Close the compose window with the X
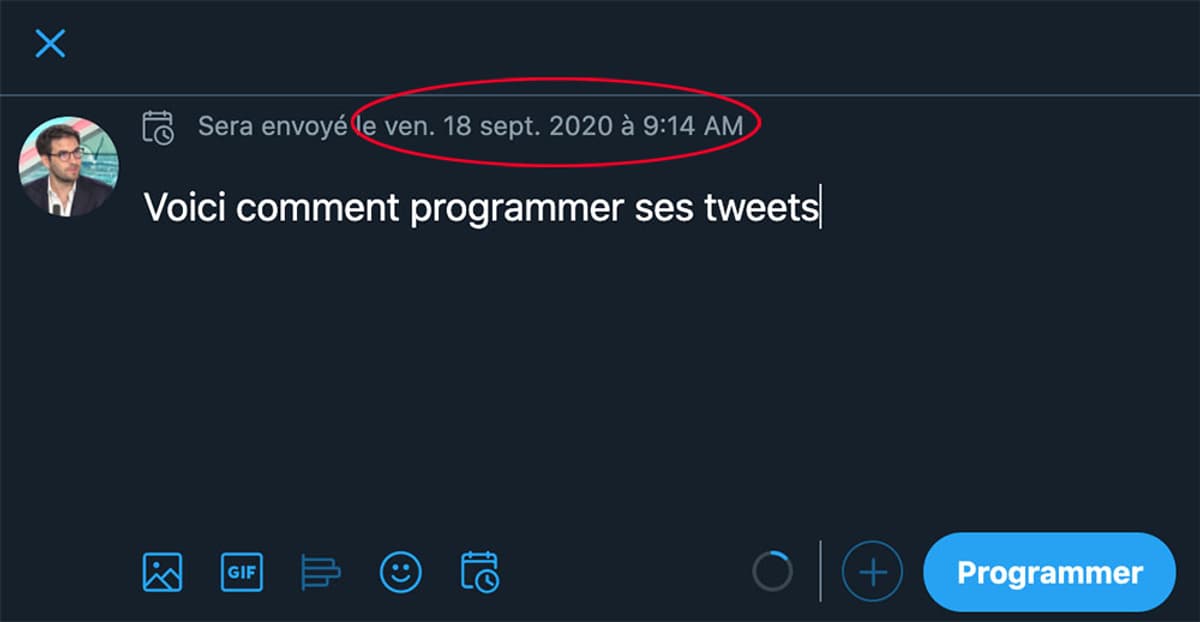This screenshot has width=1200, height=622. (50, 43)
